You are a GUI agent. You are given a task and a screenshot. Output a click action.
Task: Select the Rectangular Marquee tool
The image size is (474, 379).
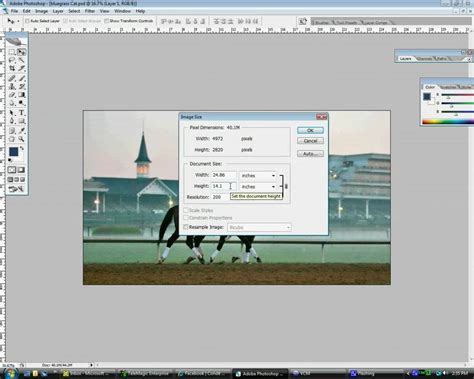[12, 52]
